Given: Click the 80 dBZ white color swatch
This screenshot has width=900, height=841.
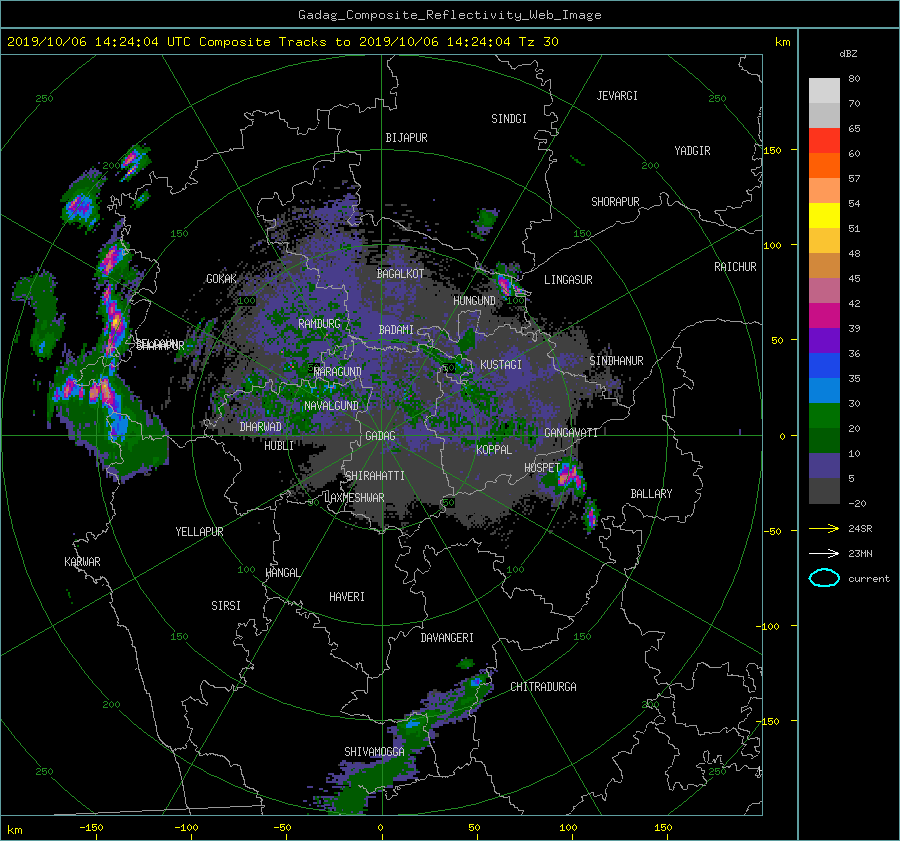Looking at the screenshot, I should coord(824,91).
